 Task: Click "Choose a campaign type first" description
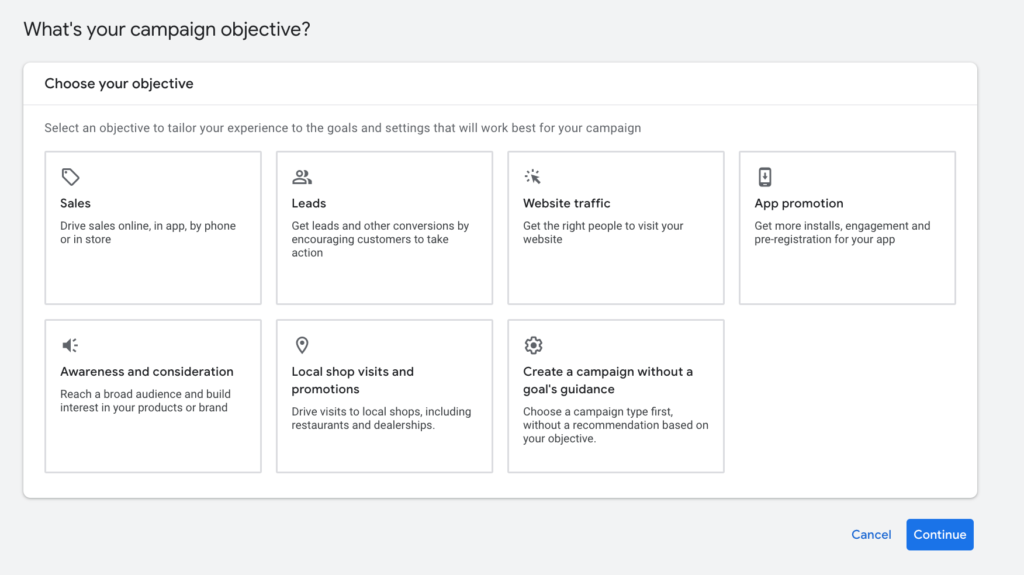point(616,425)
